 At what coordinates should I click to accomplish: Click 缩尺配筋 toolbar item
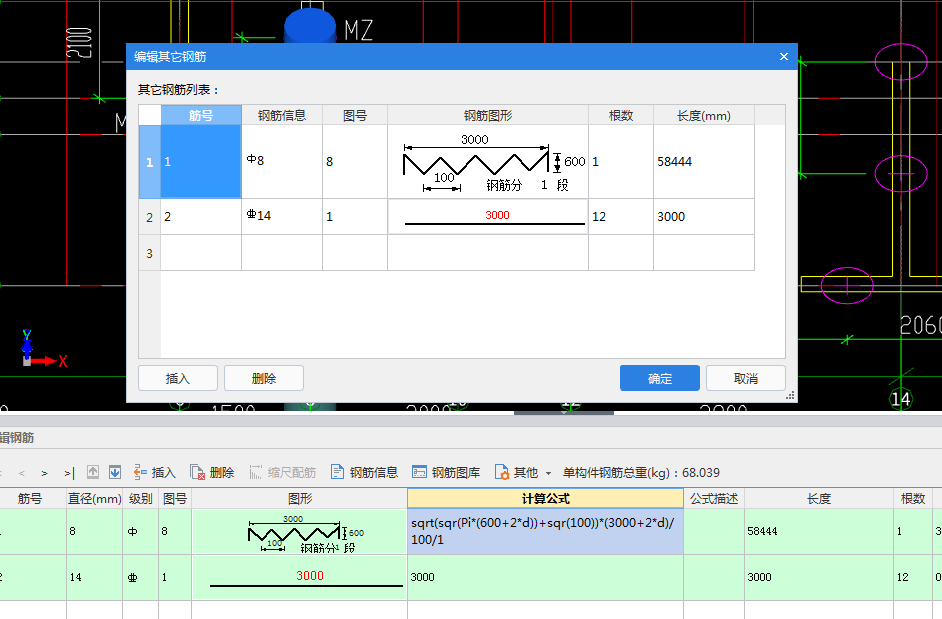click(x=283, y=472)
